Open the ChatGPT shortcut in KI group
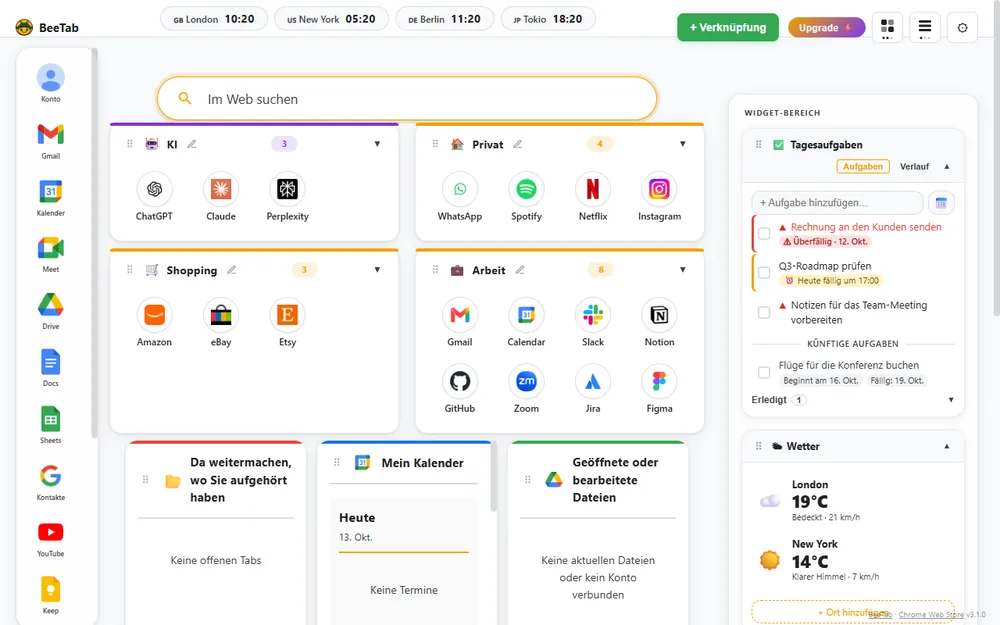The width and height of the screenshot is (1000, 625). click(154, 189)
